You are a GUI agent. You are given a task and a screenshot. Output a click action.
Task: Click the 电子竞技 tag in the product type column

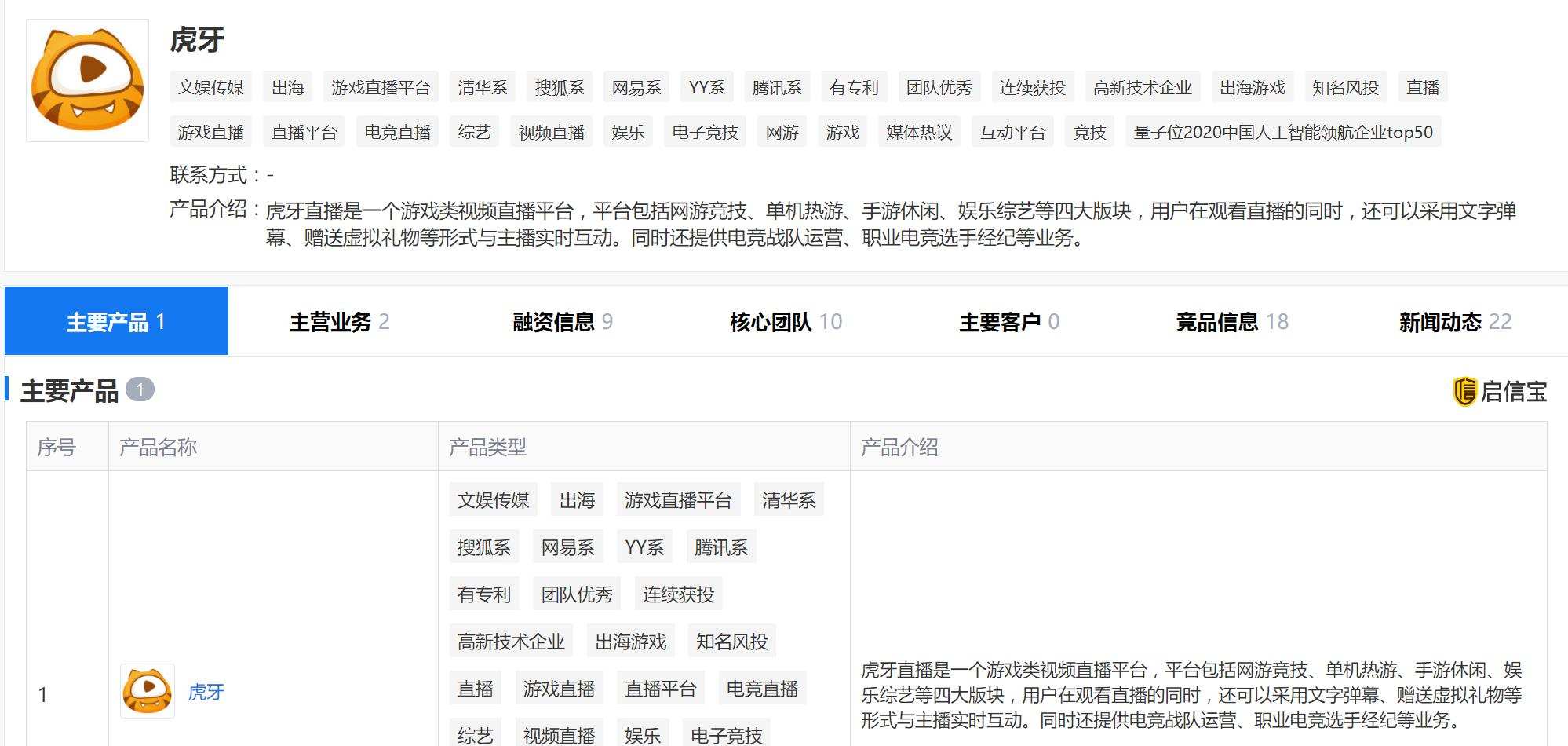coord(727,734)
